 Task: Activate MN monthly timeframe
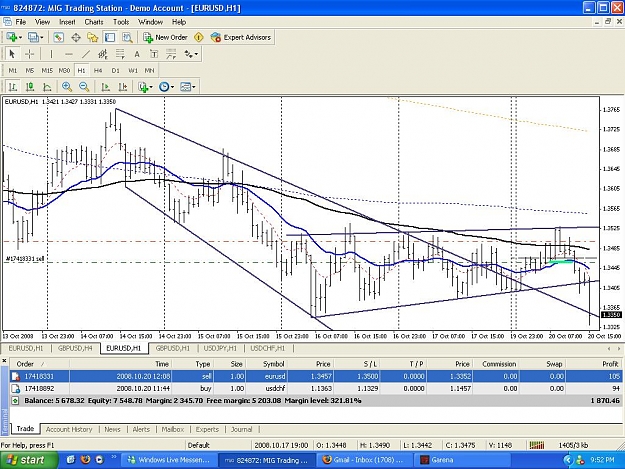pos(149,71)
